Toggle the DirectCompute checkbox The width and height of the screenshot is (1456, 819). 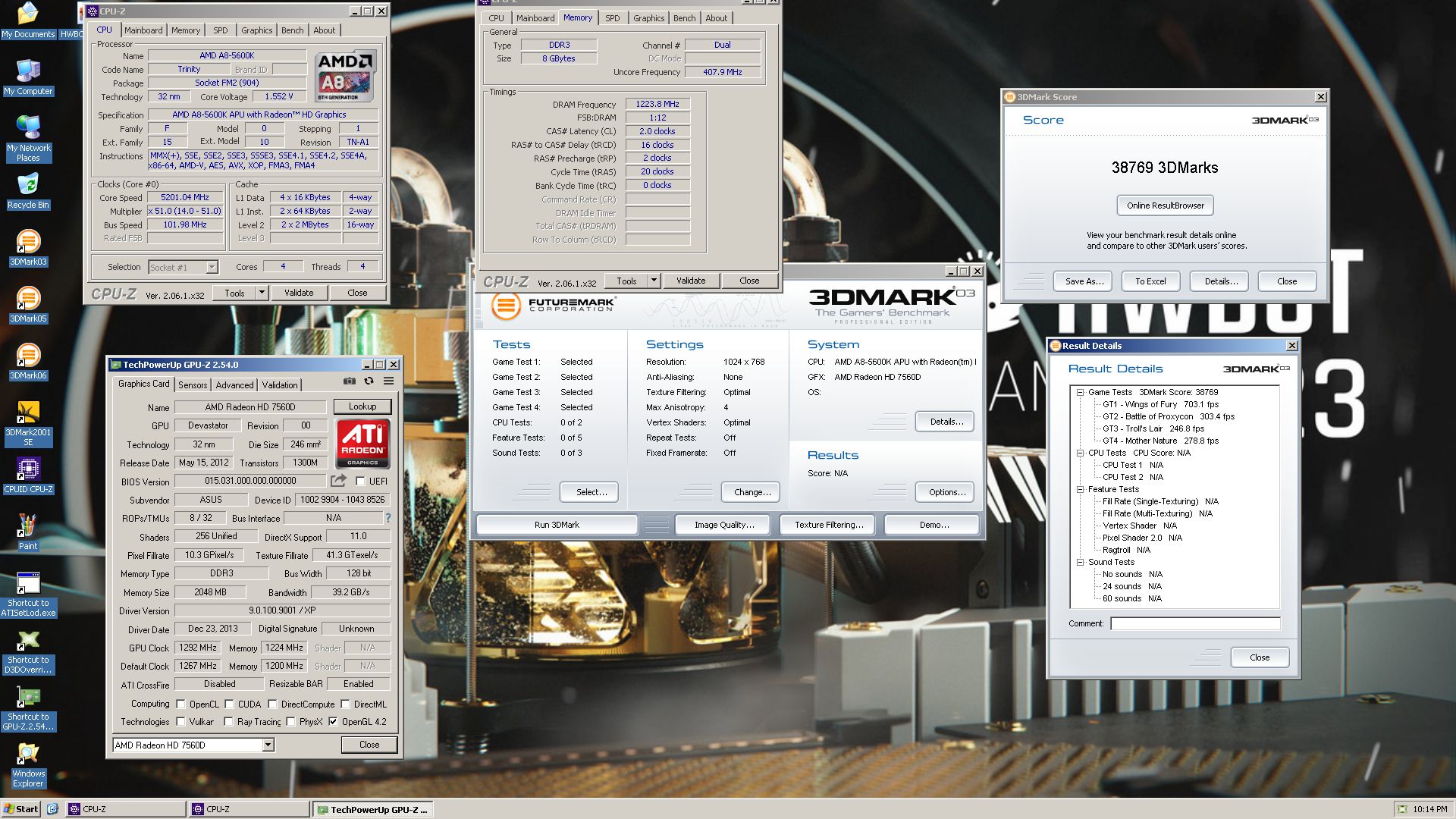pyautogui.click(x=272, y=704)
